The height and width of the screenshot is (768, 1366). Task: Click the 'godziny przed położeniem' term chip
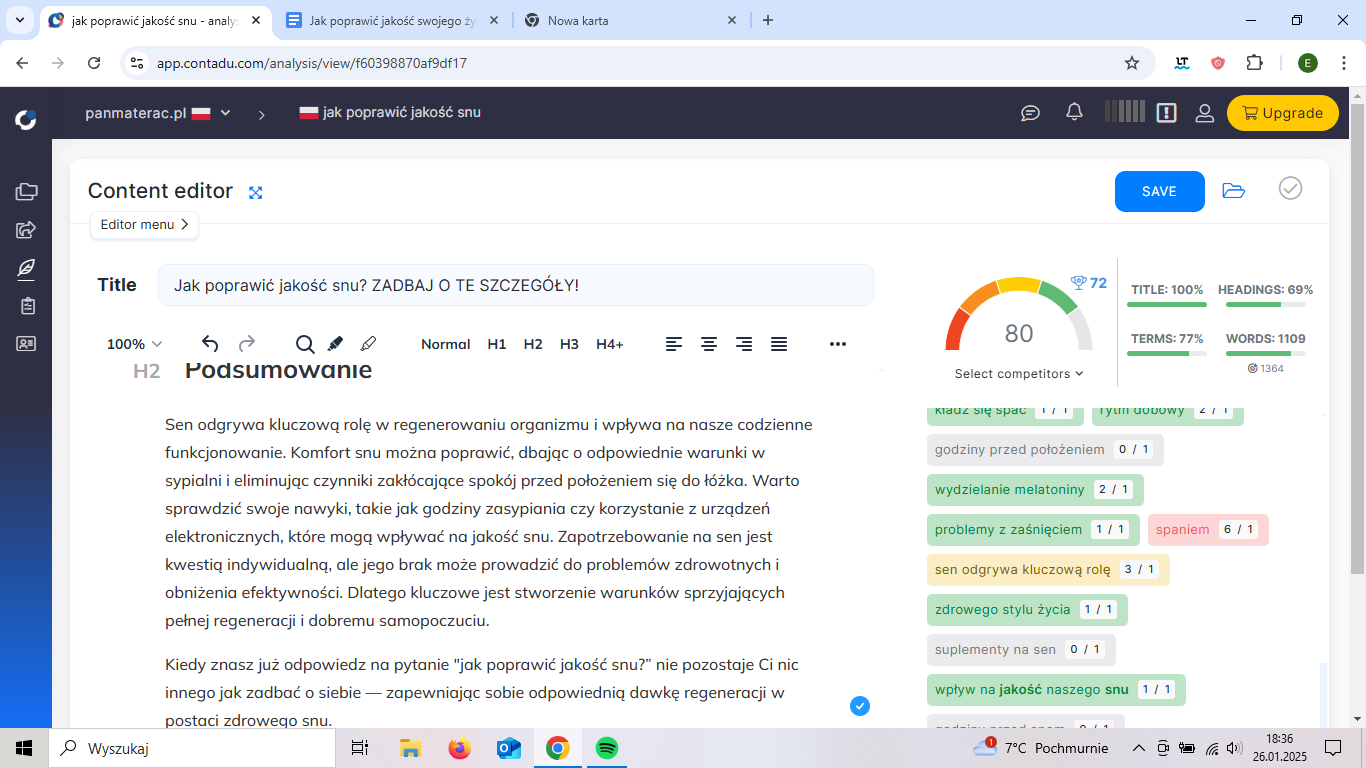1045,450
